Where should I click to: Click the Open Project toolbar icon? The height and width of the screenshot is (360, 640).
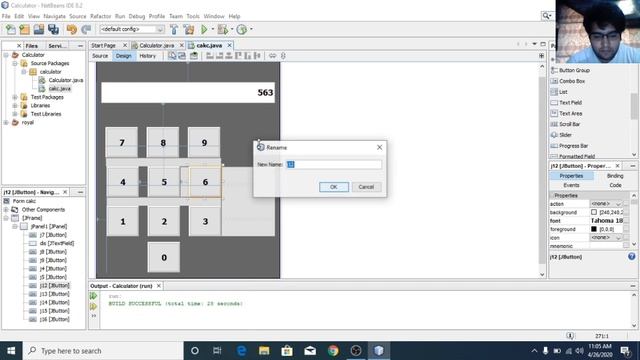point(39,29)
